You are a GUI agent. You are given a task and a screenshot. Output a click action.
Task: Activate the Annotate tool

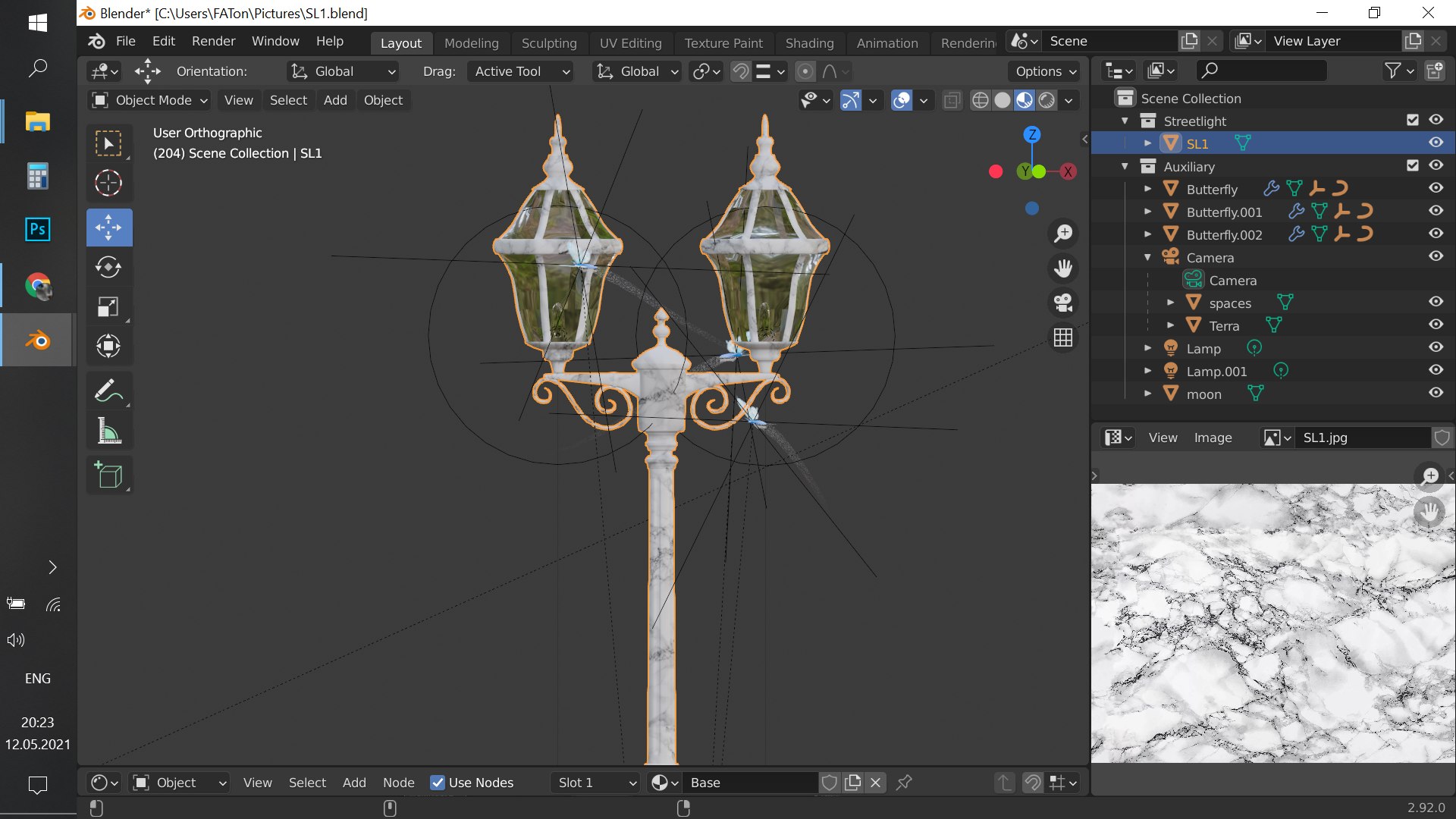109,391
